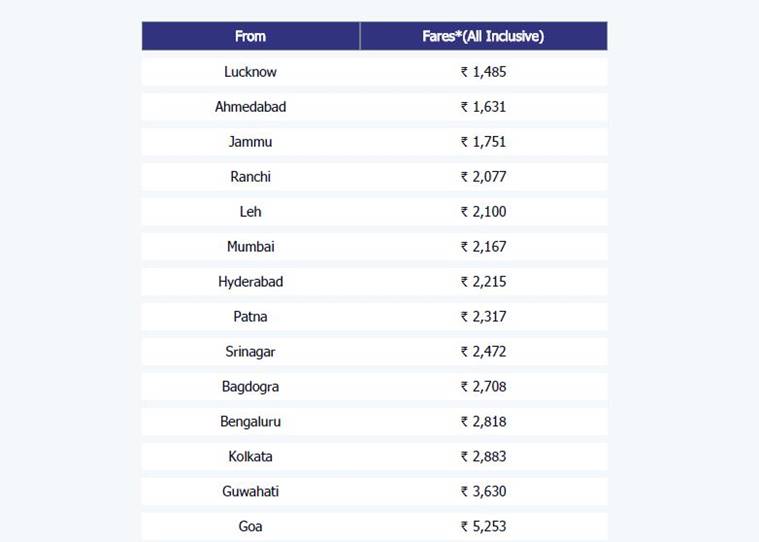Click the Leh city cell

(250, 212)
